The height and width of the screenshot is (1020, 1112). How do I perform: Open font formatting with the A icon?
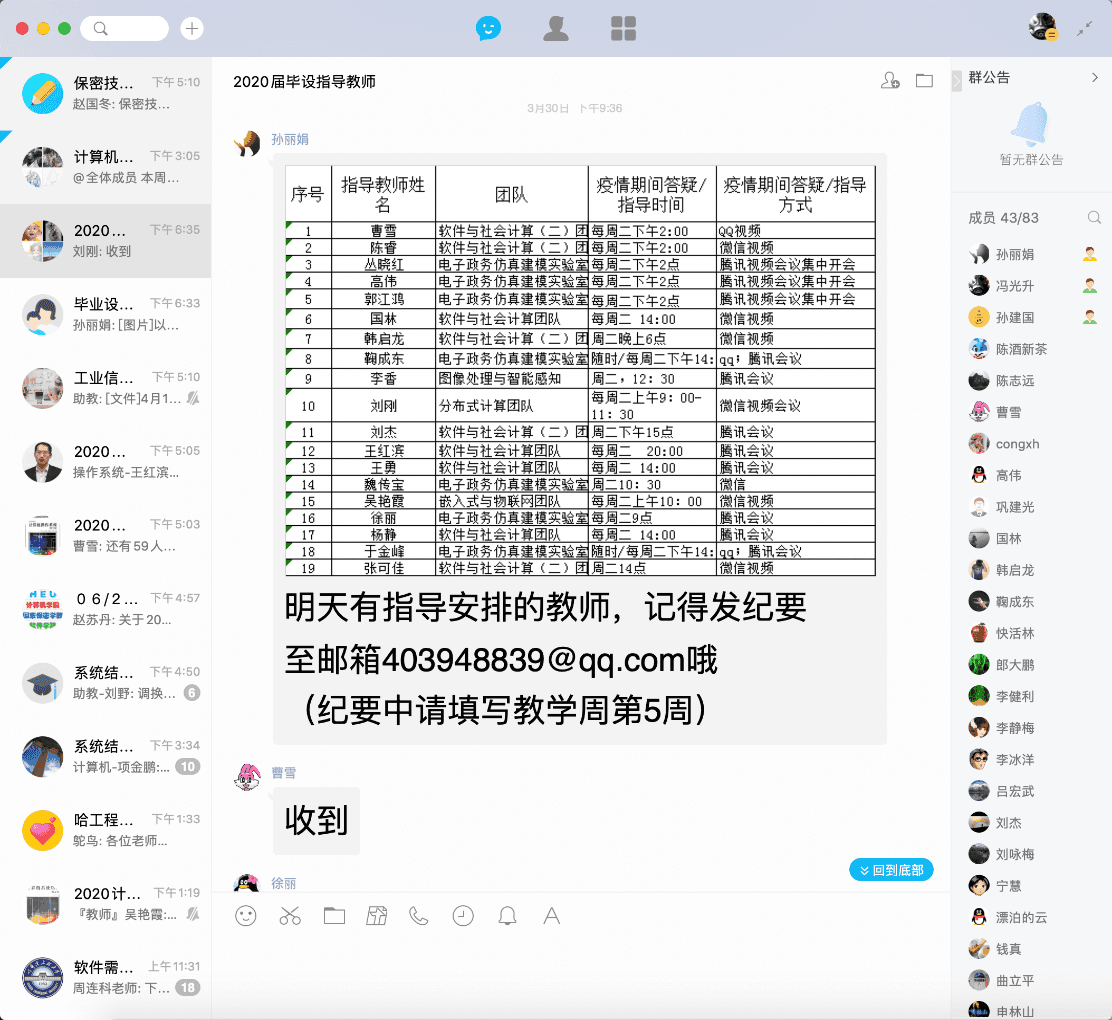coord(551,915)
